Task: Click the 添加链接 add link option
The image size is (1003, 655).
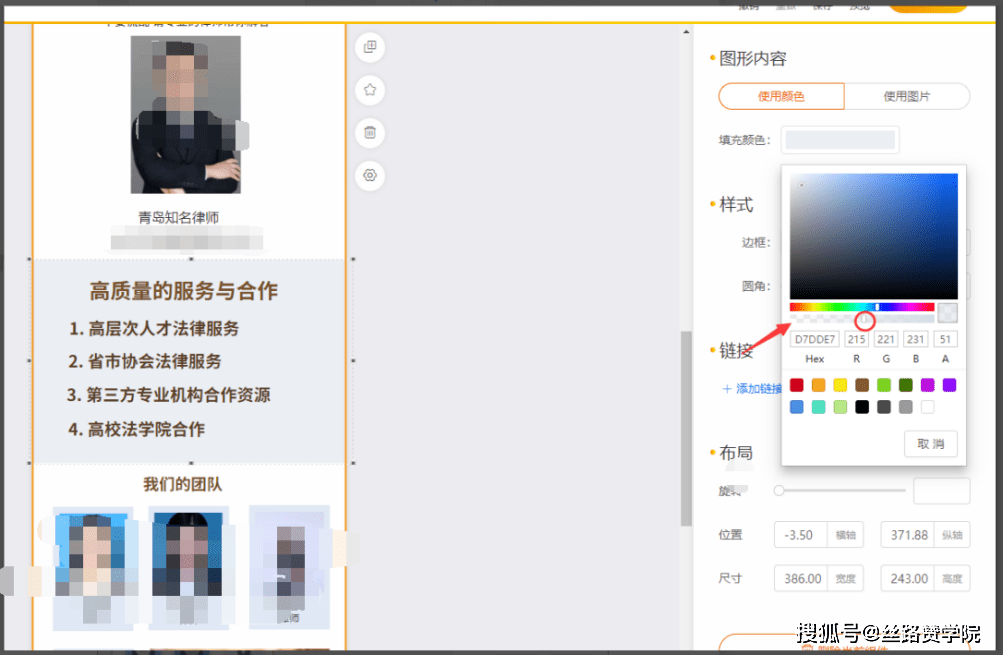Action: (x=752, y=388)
